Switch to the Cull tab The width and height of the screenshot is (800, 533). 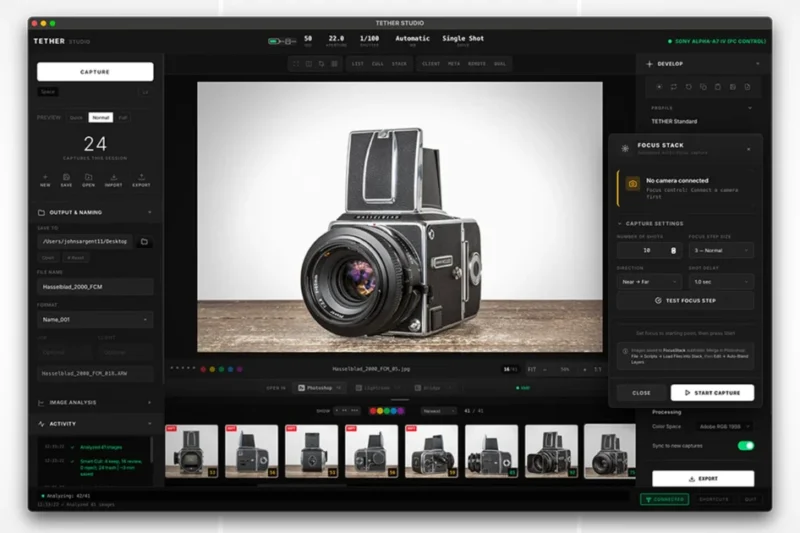[x=378, y=64]
